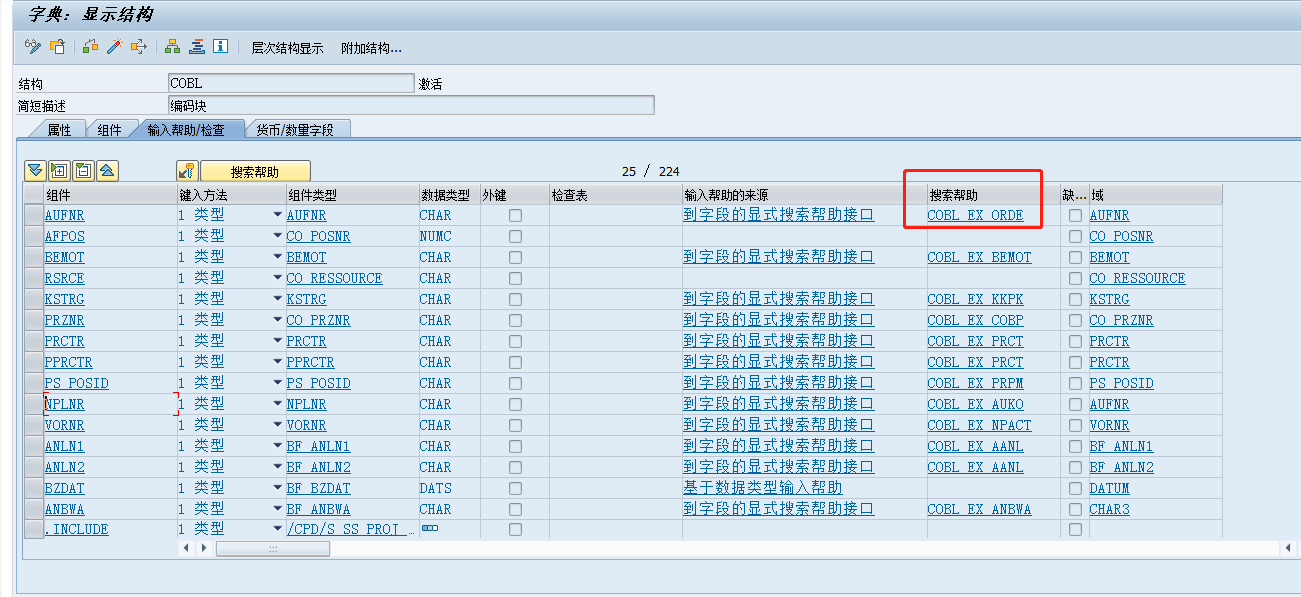Viewport: 1301px width, 597px height.
Task: Click the information icon in the toolbar
Action: (222, 47)
